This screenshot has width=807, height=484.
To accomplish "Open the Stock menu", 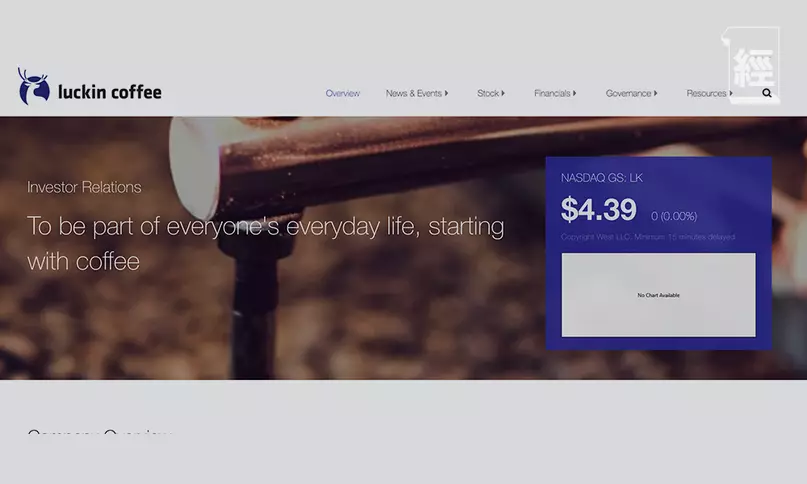I will pyautogui.click(x=488, y=93).
